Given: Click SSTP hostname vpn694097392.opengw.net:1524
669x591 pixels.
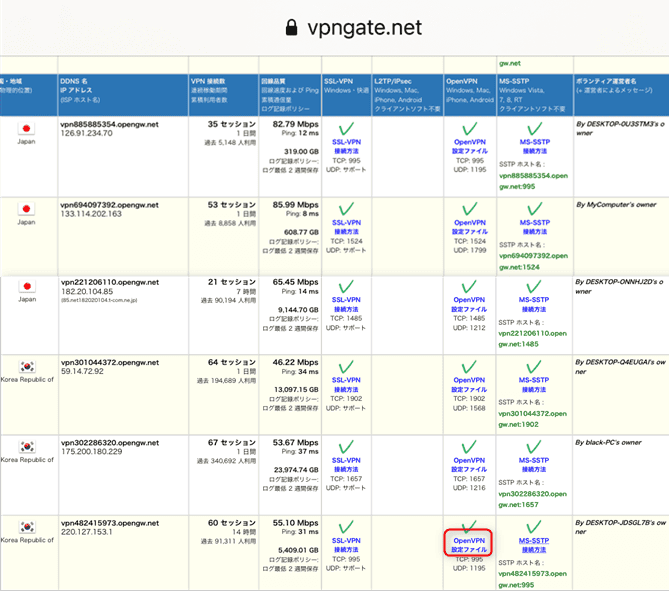Looking at the screenshot, I should (533, 261).
